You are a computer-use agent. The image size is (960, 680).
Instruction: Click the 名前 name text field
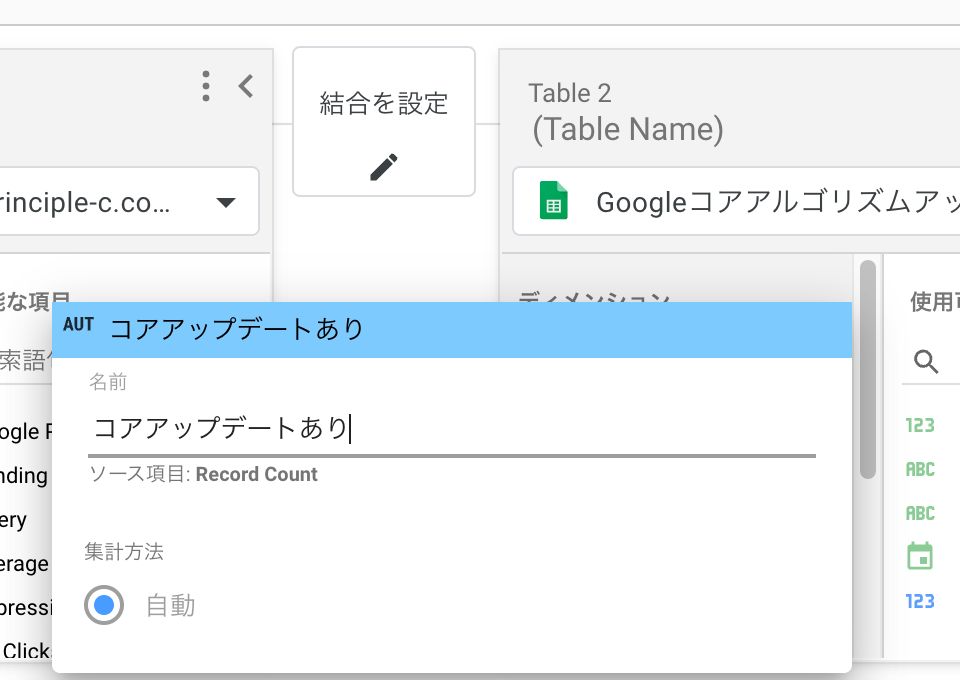tap(450, 429)
